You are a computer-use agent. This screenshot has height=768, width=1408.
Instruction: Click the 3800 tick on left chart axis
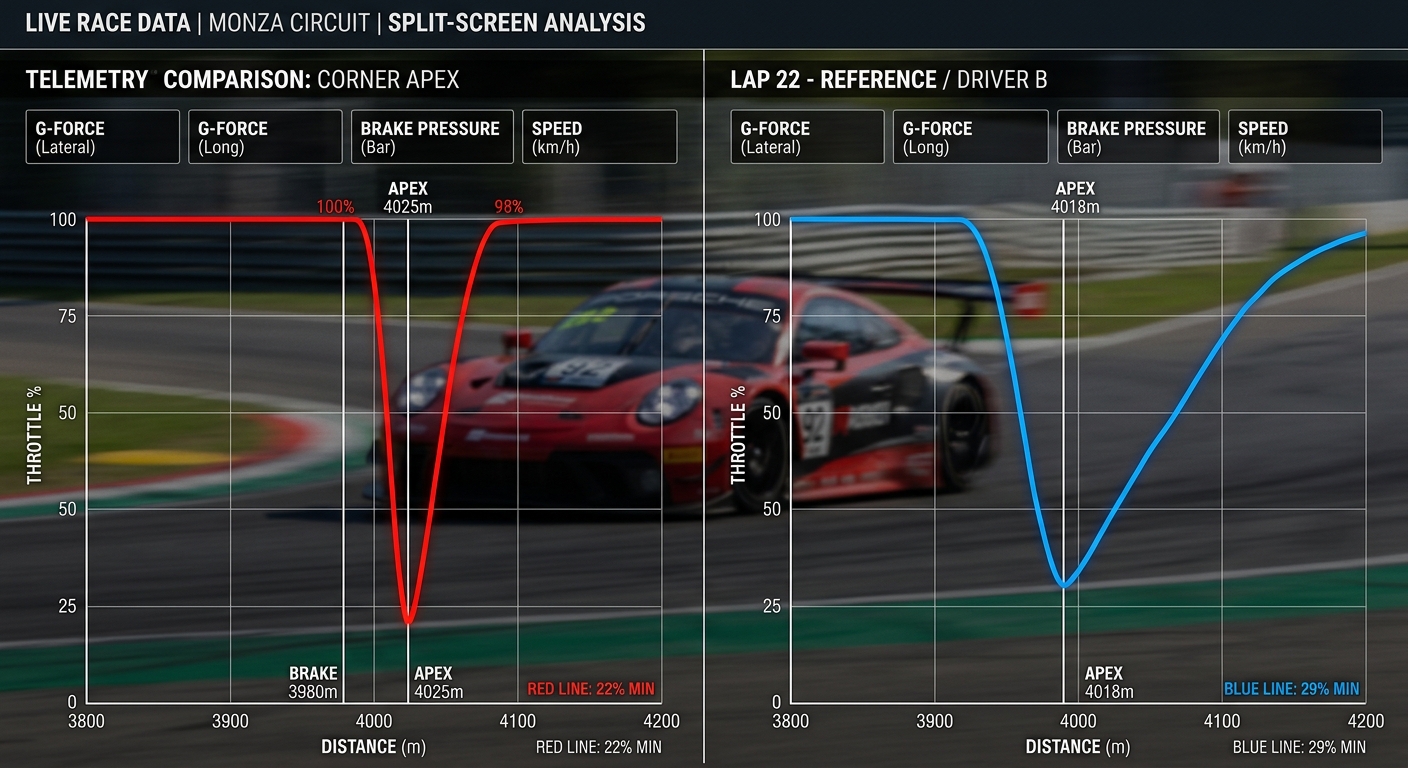[87, 722]
